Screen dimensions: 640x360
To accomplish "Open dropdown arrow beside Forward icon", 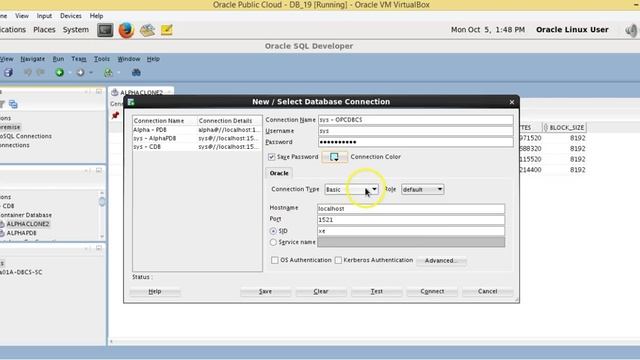I will coord(91,73).
